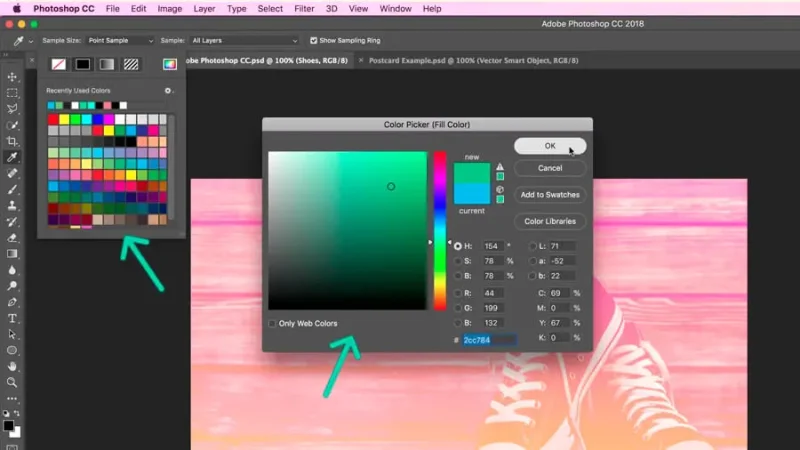
Task: Open the Sample All Layers dropdown
Action: pyautogui.click(x=244, y=40)
